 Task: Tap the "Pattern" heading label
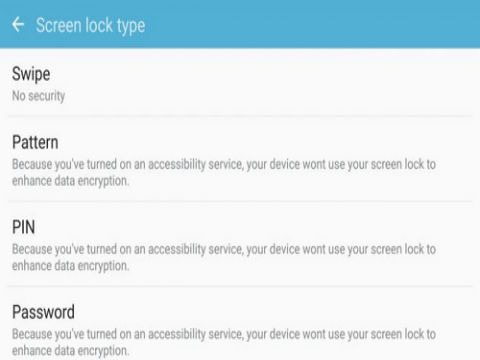coord(35,142)
